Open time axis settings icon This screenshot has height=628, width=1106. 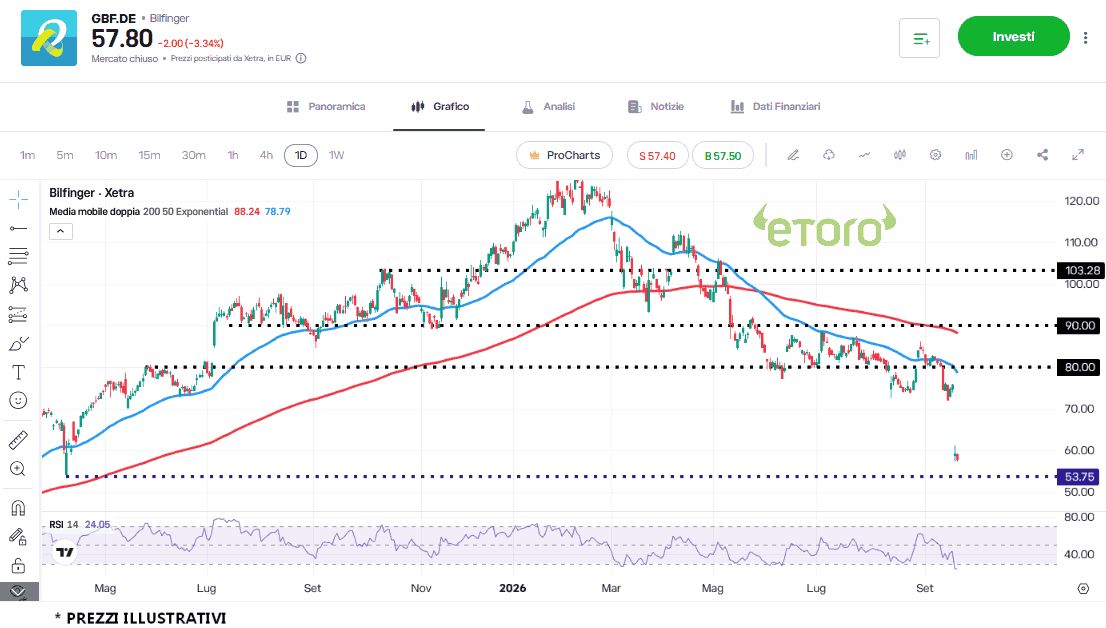(1083, 588)
